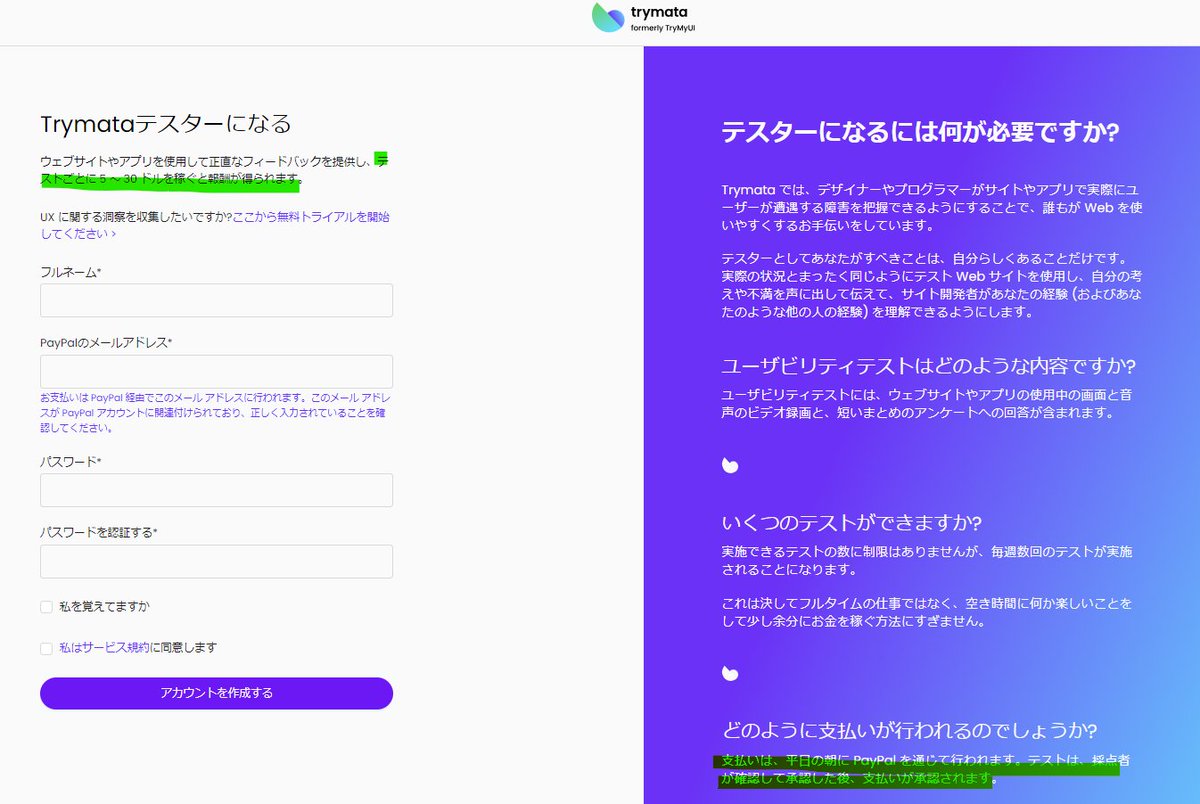Click the white bird icon above payment question

[729, 675]
